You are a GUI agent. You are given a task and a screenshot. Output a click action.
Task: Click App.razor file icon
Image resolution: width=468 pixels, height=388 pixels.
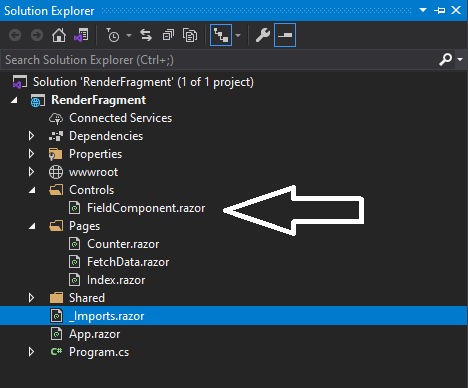(56, 334)
